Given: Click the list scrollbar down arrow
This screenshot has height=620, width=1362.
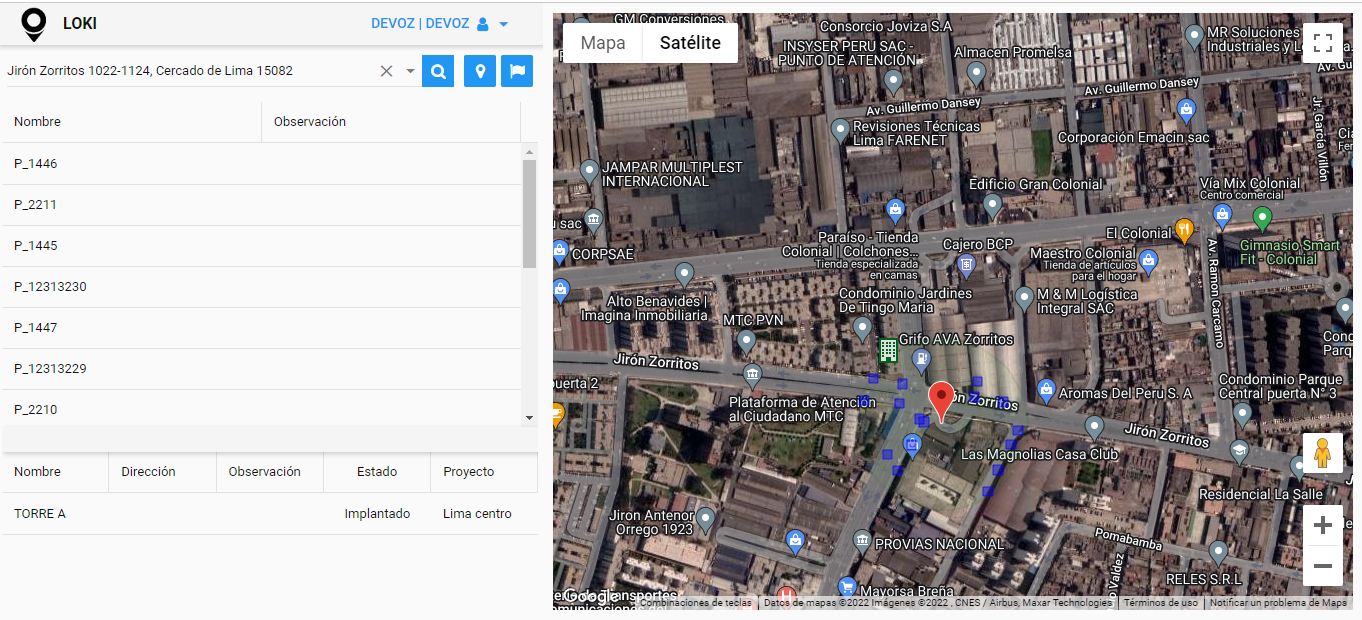Looking at the screenshot, I should coord(529,417).
